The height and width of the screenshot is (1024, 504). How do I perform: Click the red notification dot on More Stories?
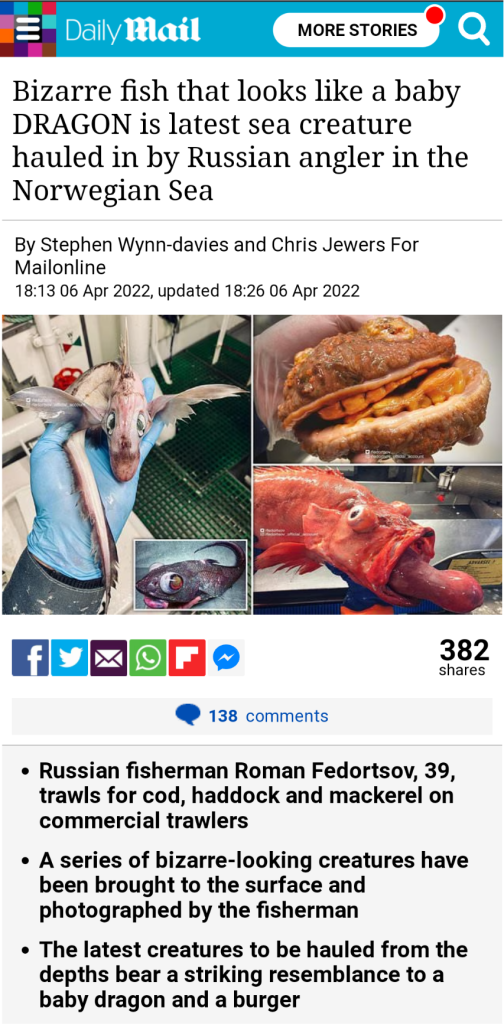435,14
